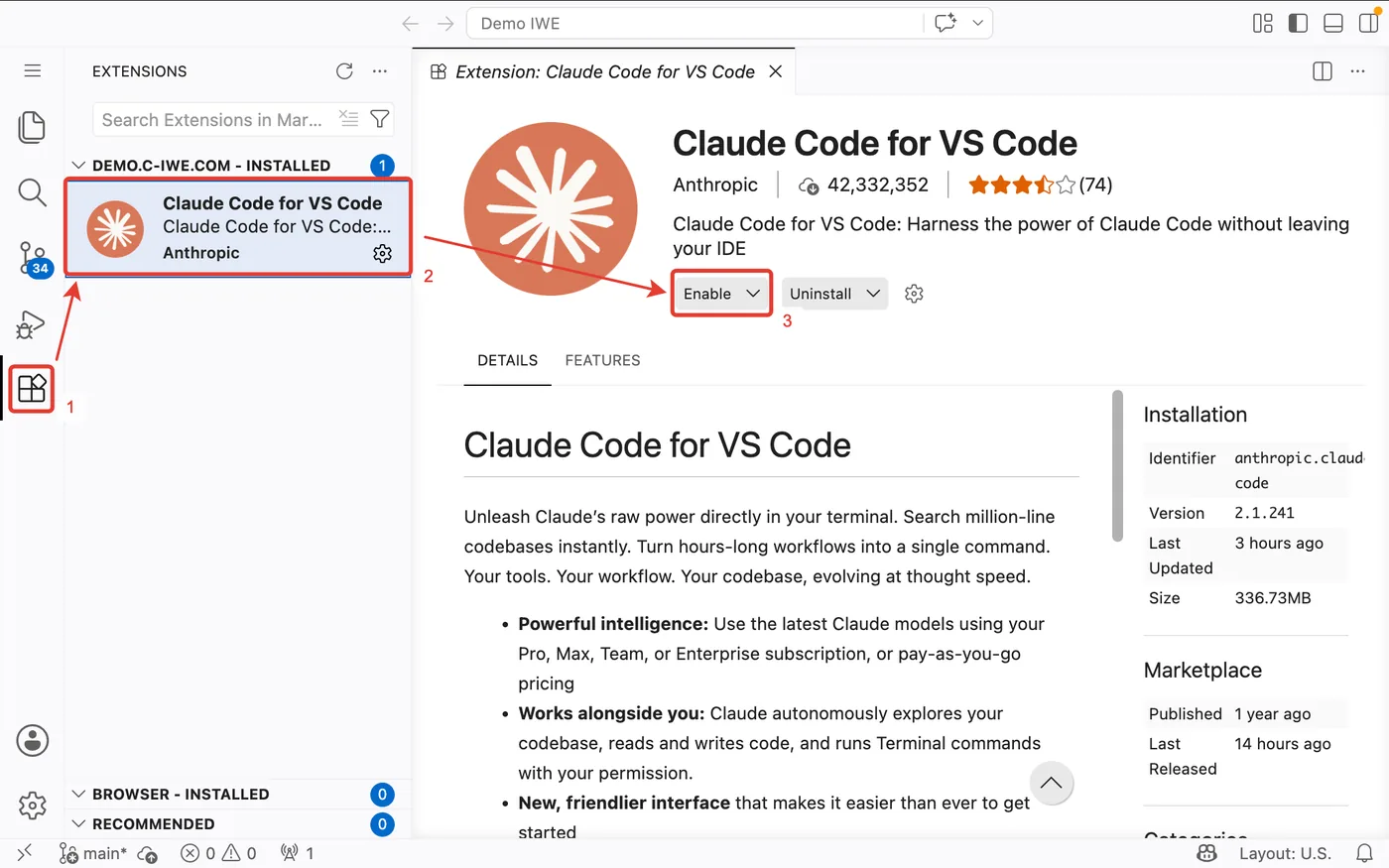Open remote window indicator in status bar
The height and width of the screenshot is (868, 1389).
25,853
